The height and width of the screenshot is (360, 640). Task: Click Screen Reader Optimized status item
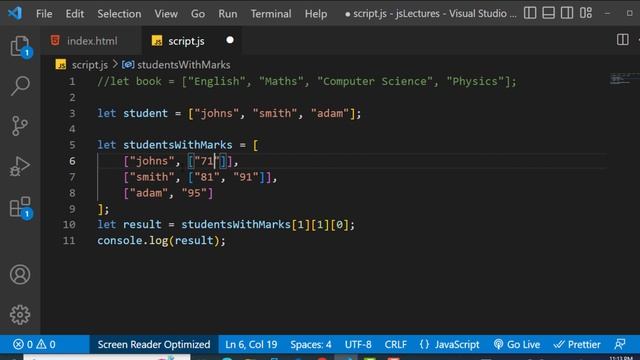click(153, 344)
